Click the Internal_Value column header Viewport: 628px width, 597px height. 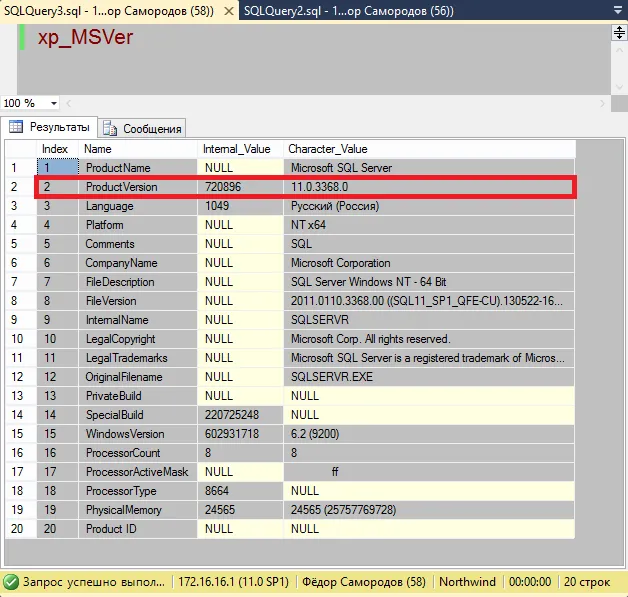point(236,149)
